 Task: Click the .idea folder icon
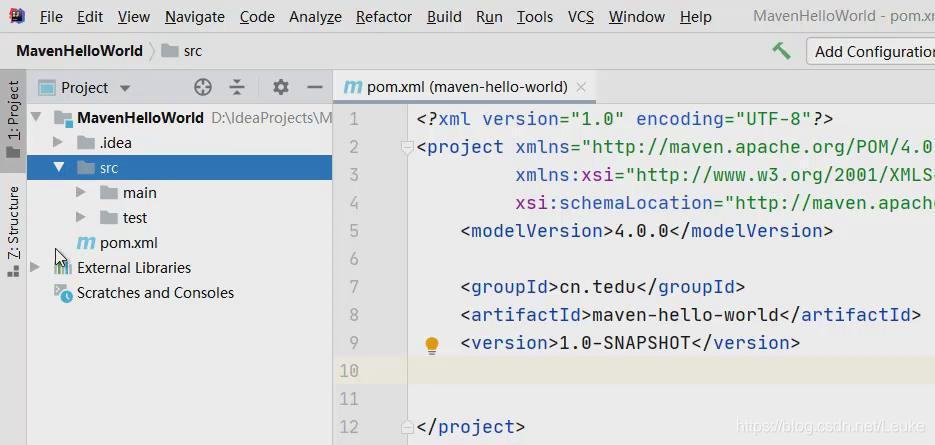point(86,143)
